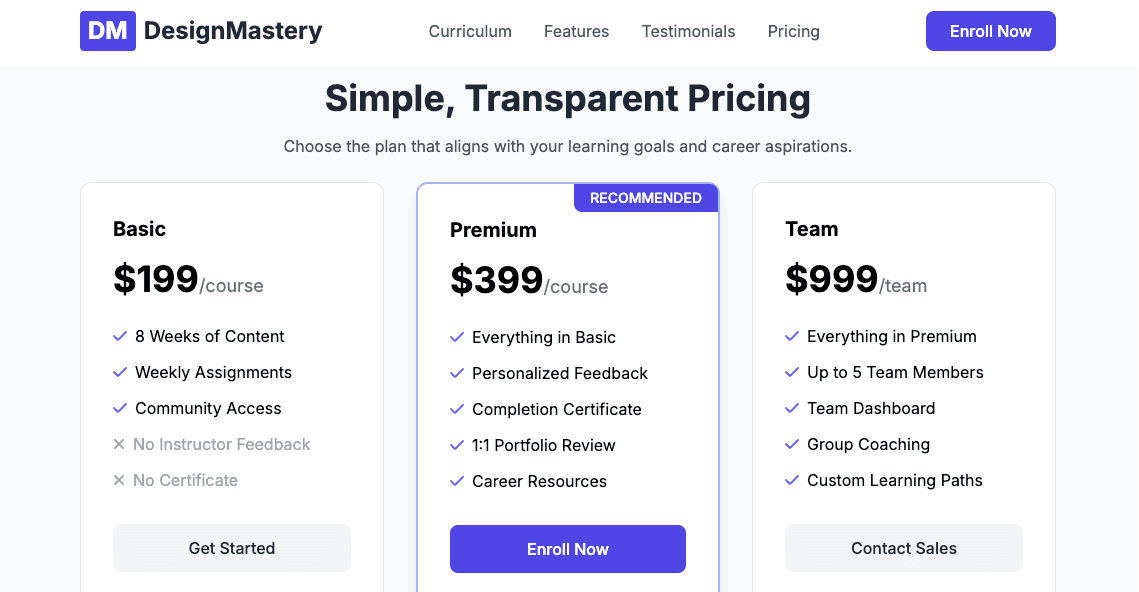Image resolution: width=1139 pixels, height=592 pixels.
Task: Click the checkmark next to Everything in Basic
Action: [x=457, y=337]
